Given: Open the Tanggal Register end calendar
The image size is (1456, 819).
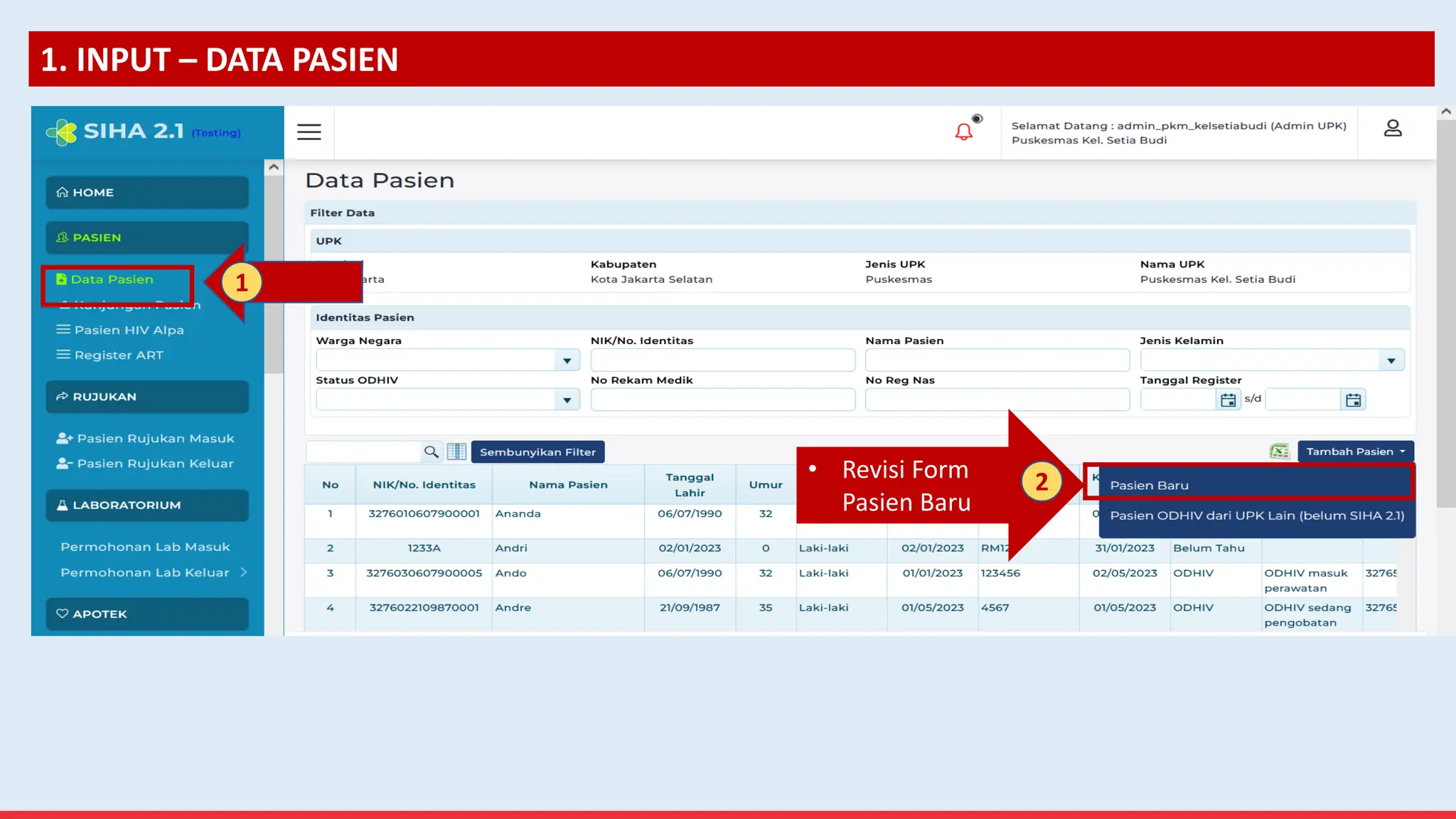Looking at the screenshot, I should tap(1353, 400).
